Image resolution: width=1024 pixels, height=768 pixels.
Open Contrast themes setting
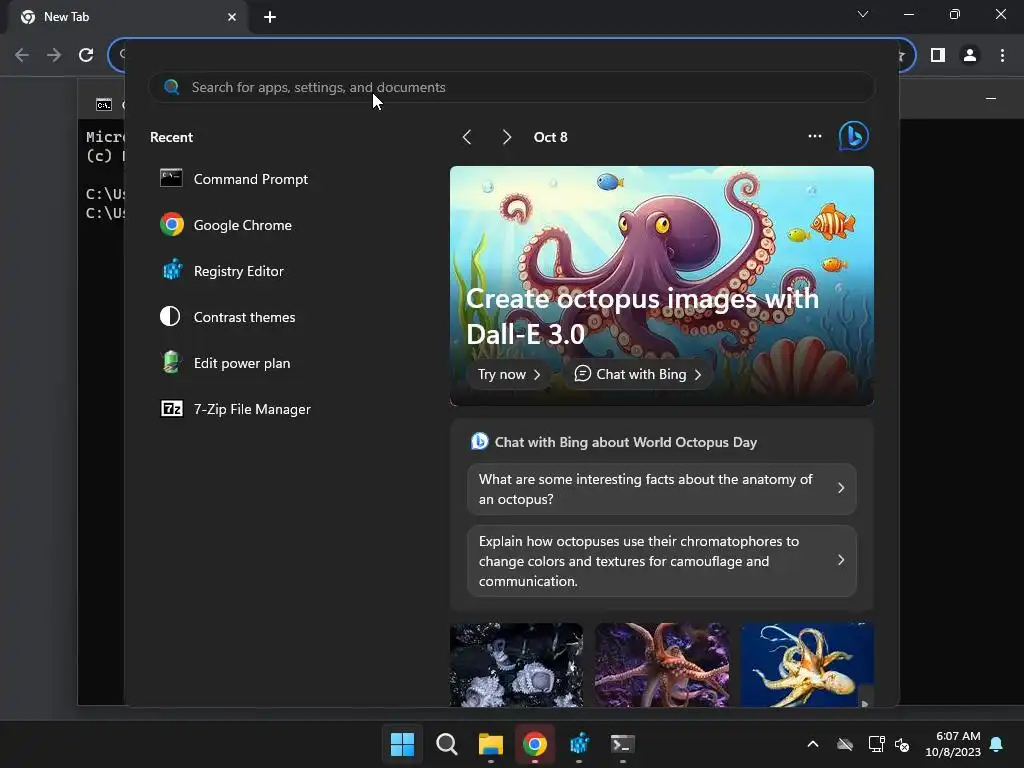228,317
